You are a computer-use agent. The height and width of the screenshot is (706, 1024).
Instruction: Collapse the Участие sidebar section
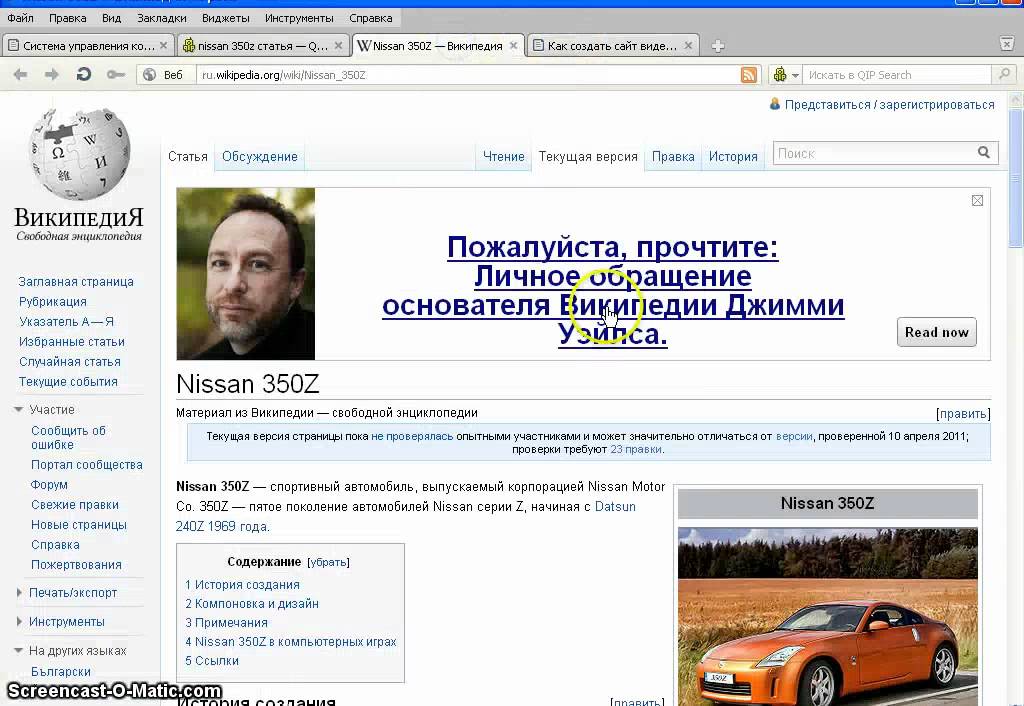(x=52, y=409)
